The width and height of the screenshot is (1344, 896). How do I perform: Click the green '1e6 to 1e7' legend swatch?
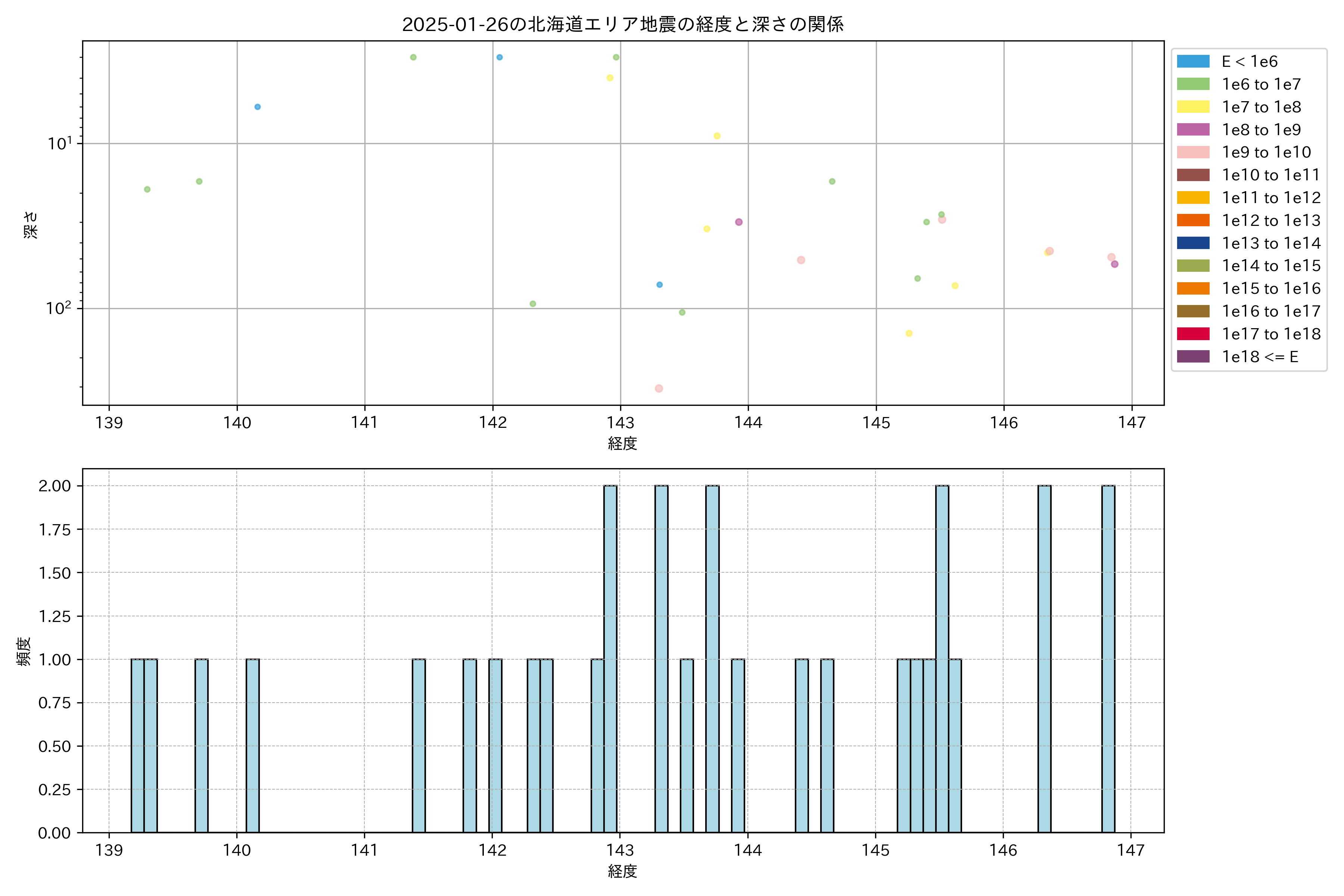(x=1192, y=85)
